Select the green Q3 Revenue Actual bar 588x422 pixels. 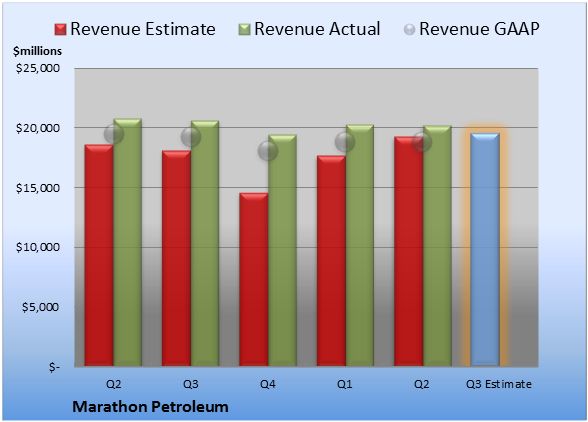205,243
